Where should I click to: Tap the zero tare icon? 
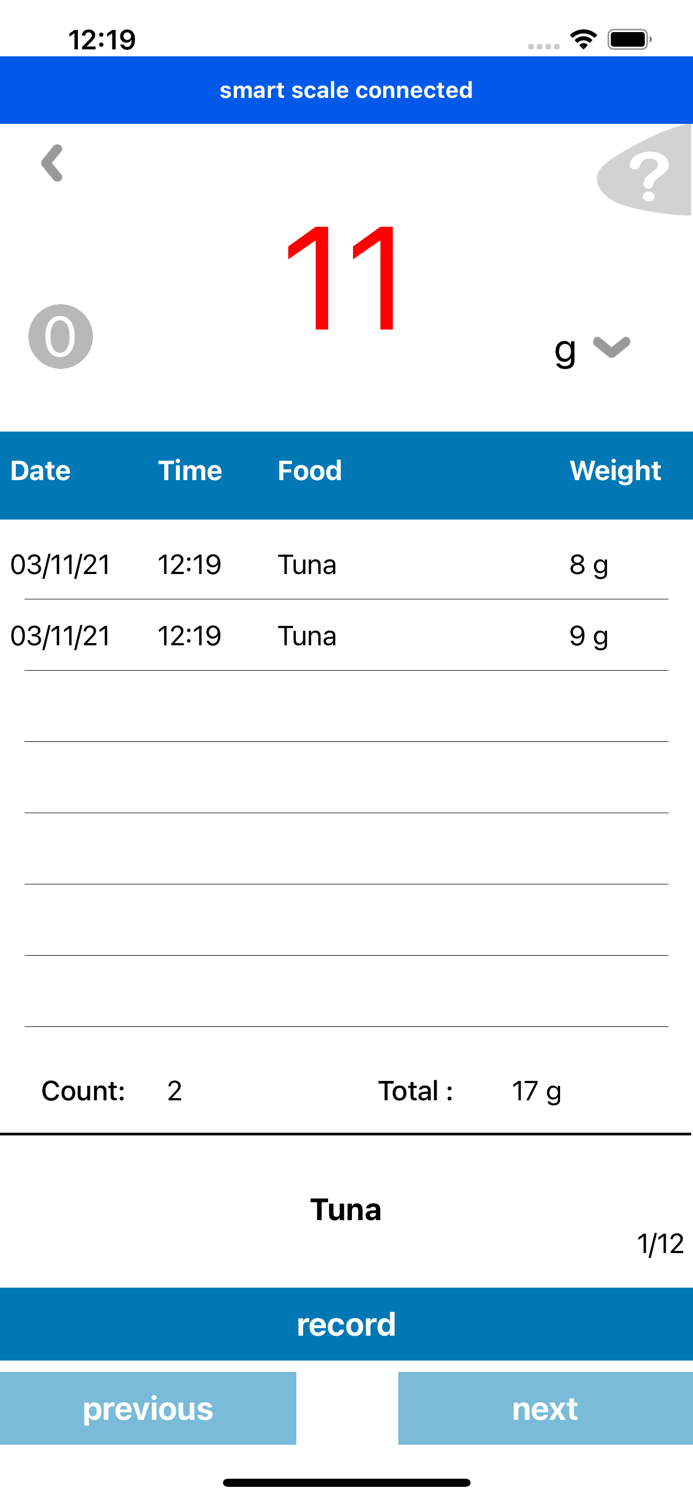[60, 336]
